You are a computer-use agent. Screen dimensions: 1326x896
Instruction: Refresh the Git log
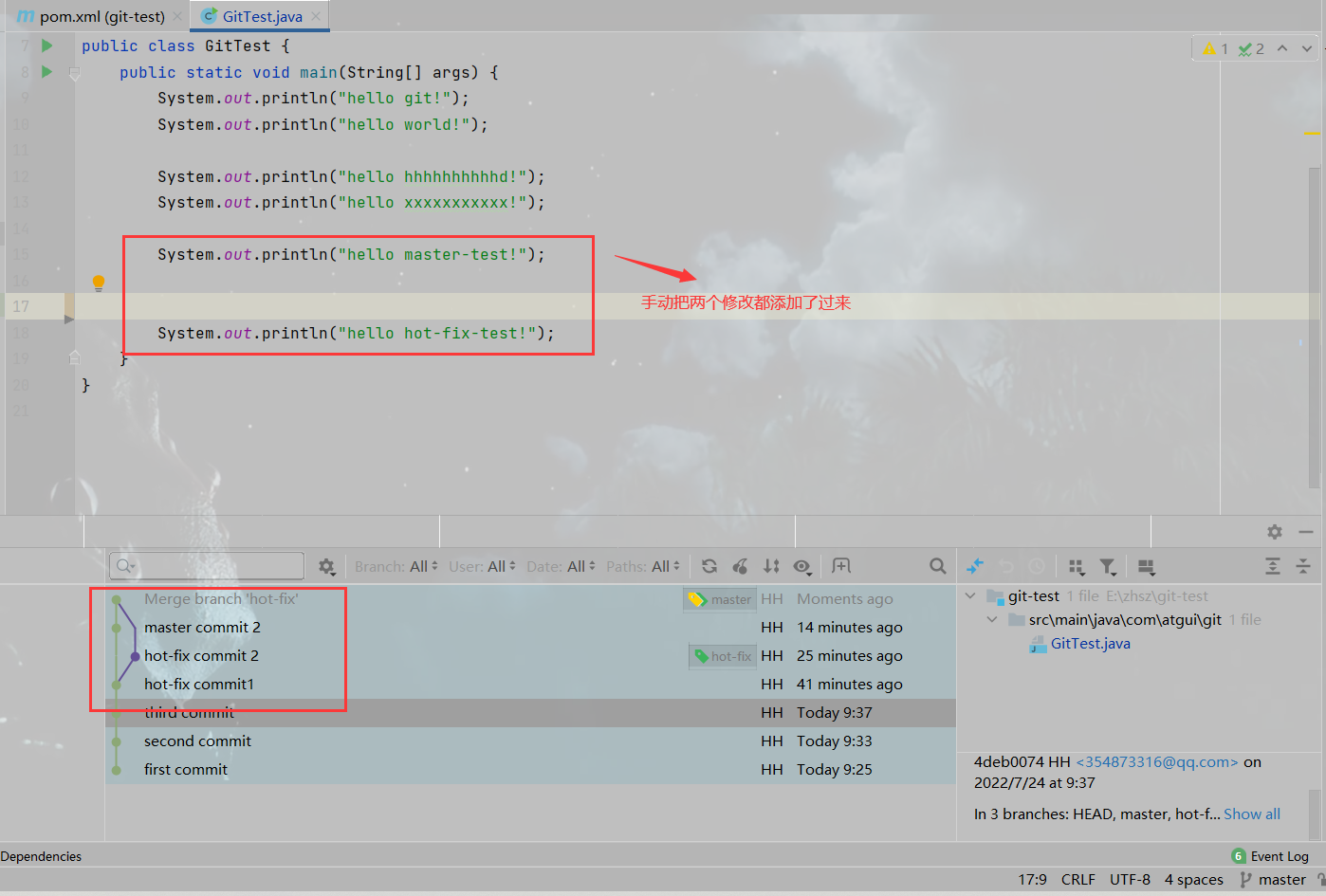[709, 566]
